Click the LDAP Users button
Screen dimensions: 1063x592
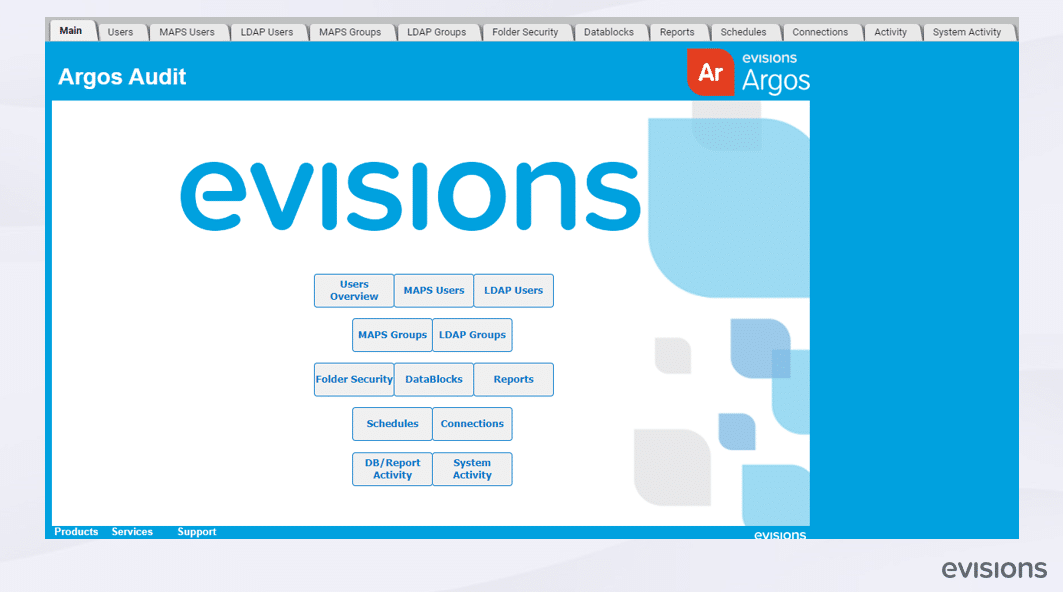coord(513,290)
